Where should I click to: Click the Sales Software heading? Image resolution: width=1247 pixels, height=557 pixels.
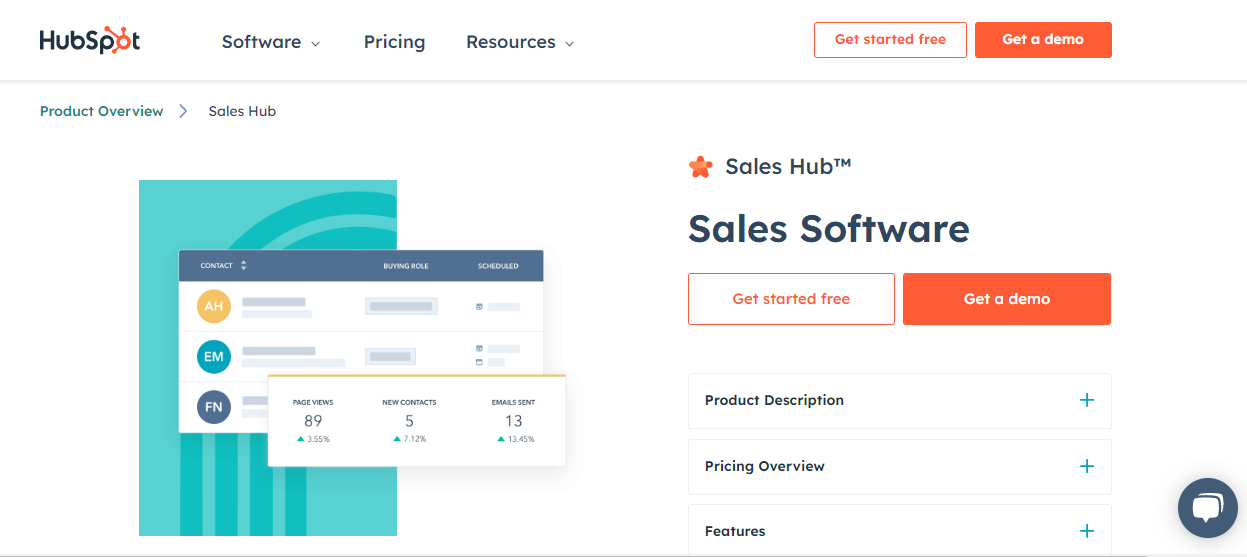[x=829, y=229]
